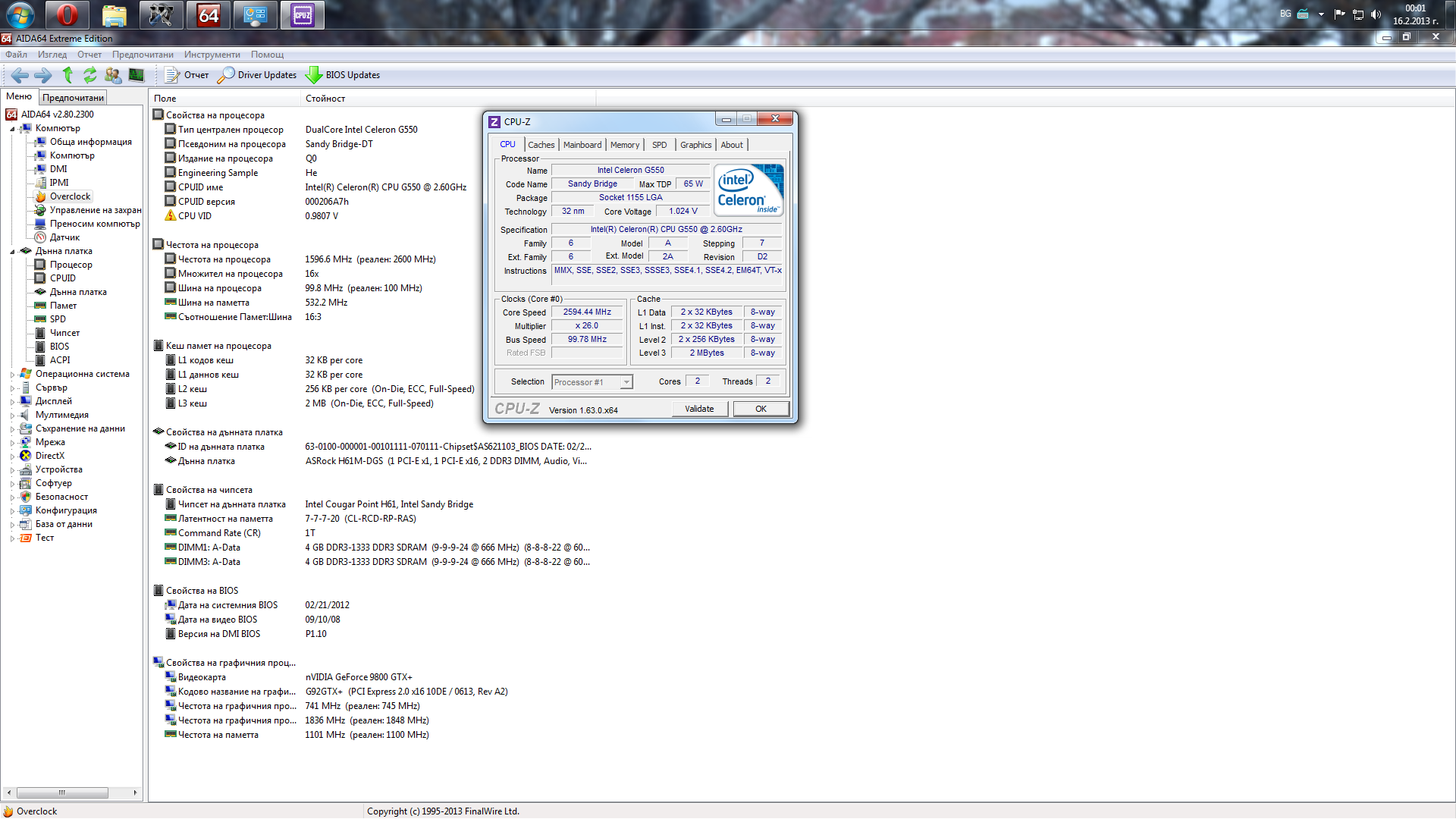Expand the Операционна система tree node

[12, 375]
